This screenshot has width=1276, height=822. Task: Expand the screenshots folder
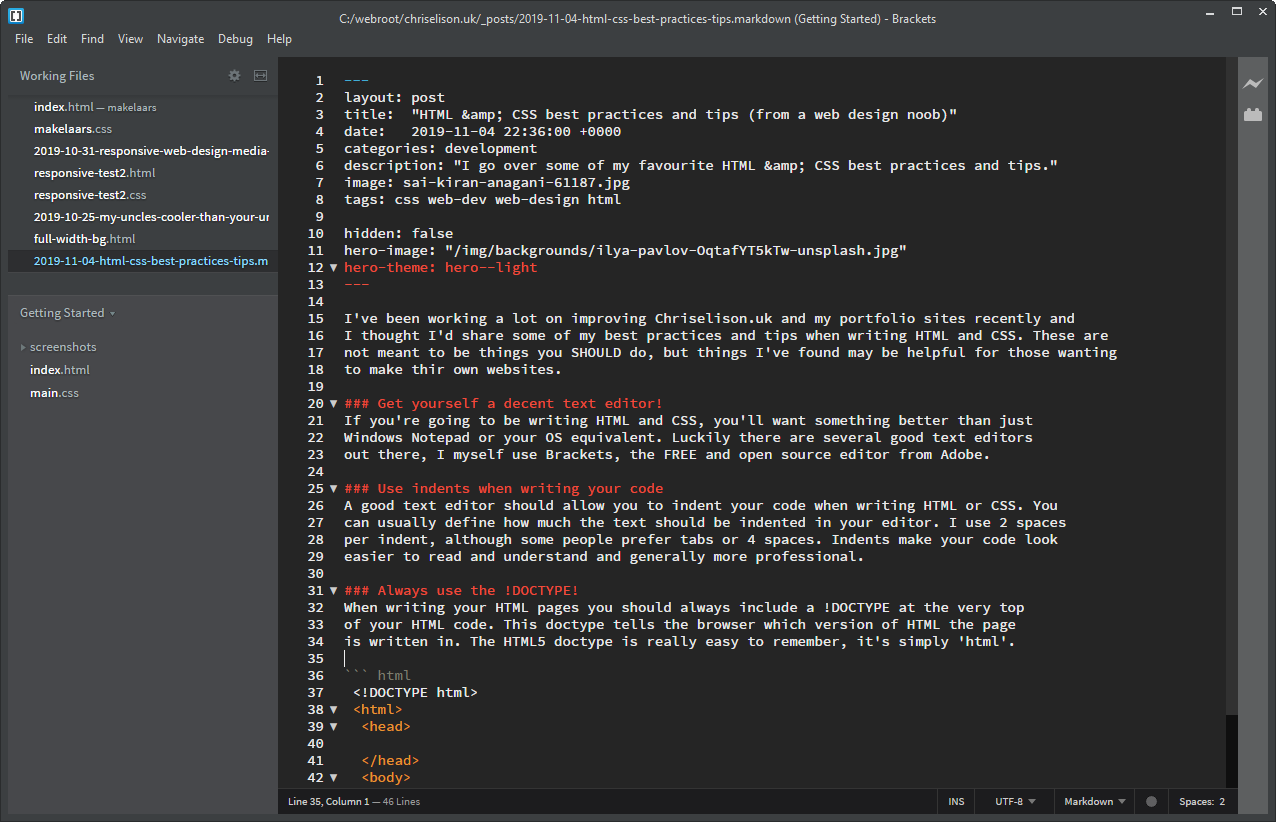[22, 346]
